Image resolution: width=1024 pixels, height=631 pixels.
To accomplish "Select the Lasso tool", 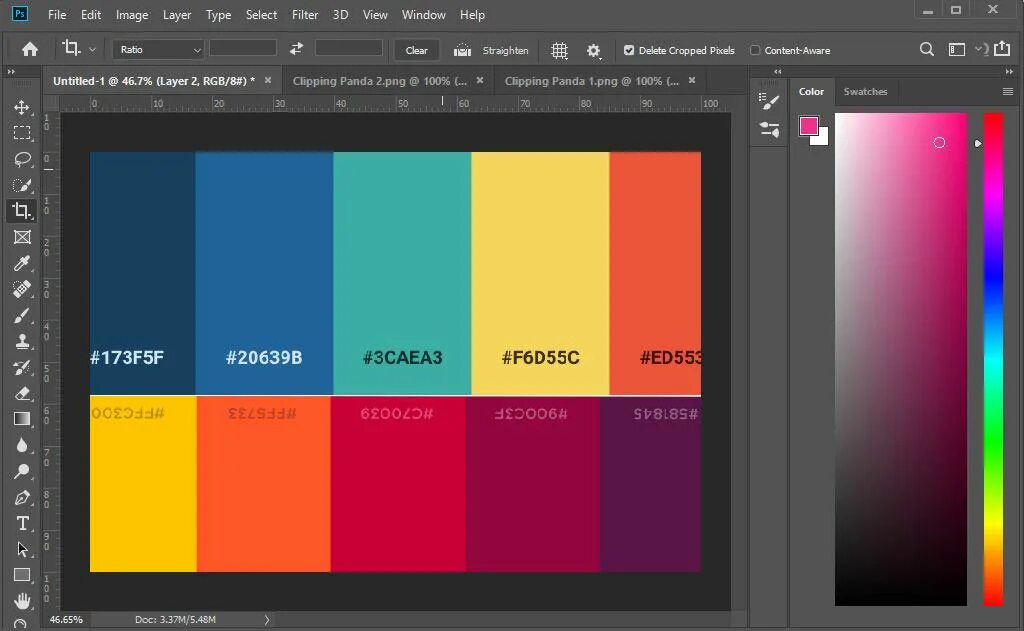I will click(22, 159).
